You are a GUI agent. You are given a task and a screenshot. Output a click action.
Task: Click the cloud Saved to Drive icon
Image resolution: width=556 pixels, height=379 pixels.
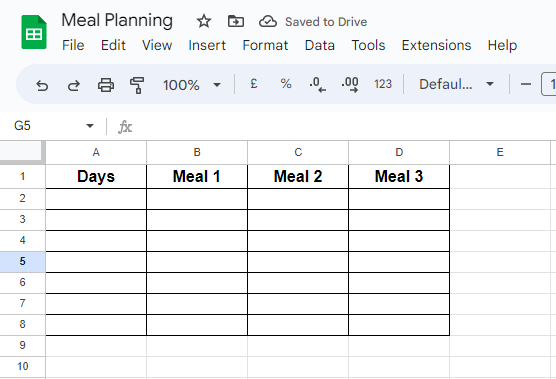268,21
